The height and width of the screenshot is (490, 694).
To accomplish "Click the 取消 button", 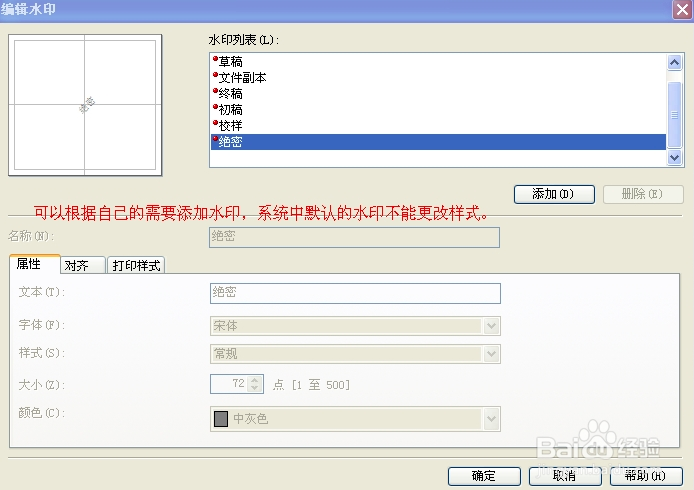I will [x=565, y=476].
